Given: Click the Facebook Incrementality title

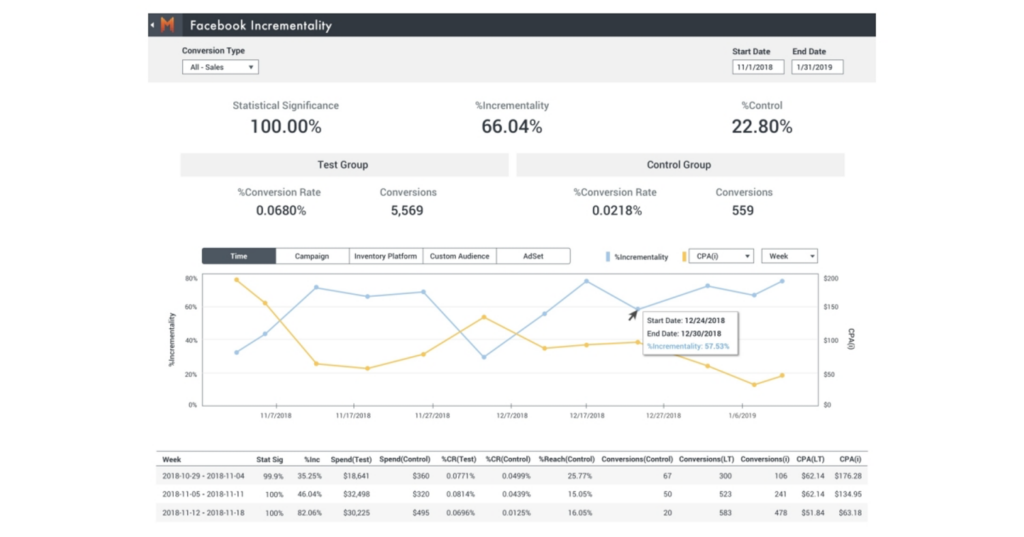Looking at the screenshot, I should coord(261,25).
